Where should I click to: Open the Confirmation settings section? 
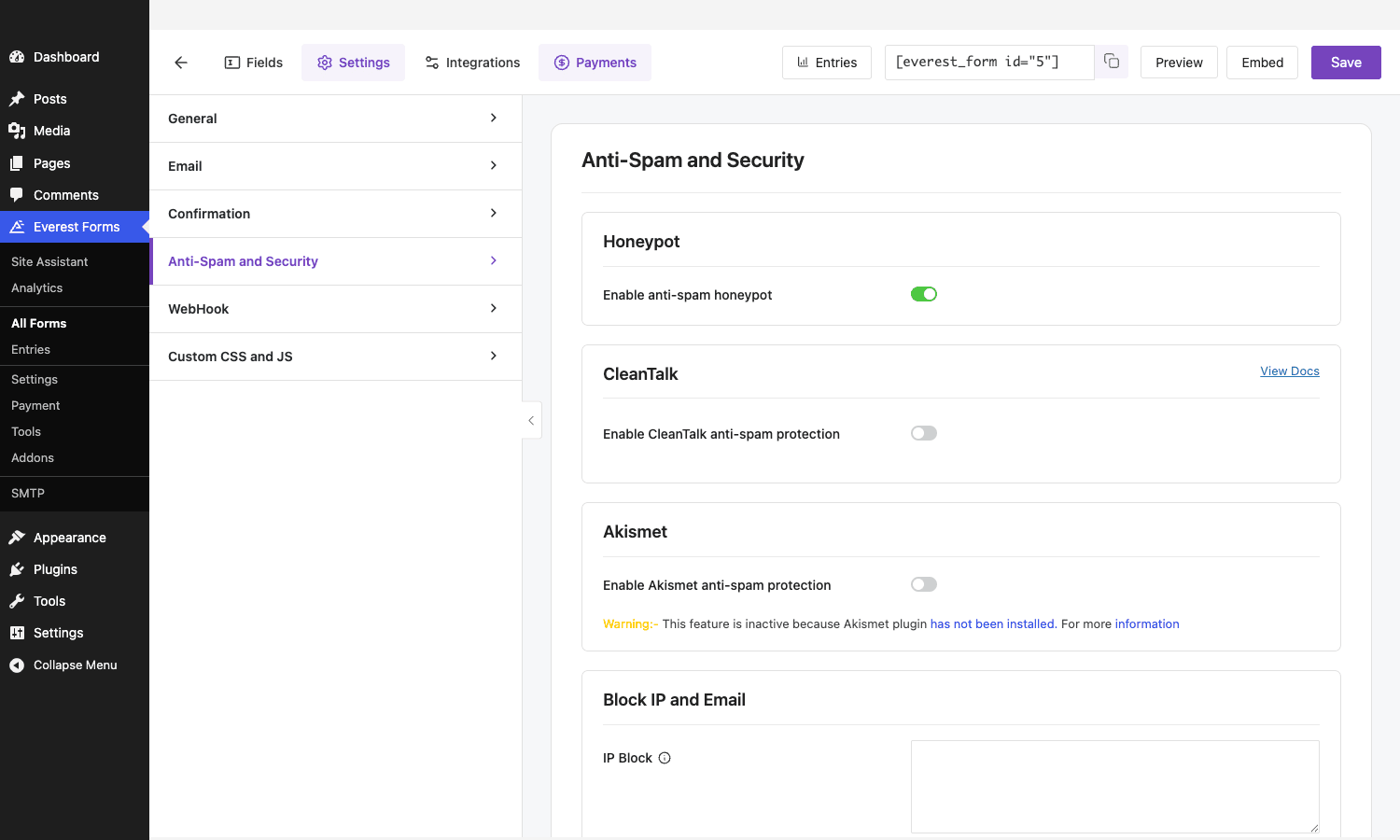point(336,214)
